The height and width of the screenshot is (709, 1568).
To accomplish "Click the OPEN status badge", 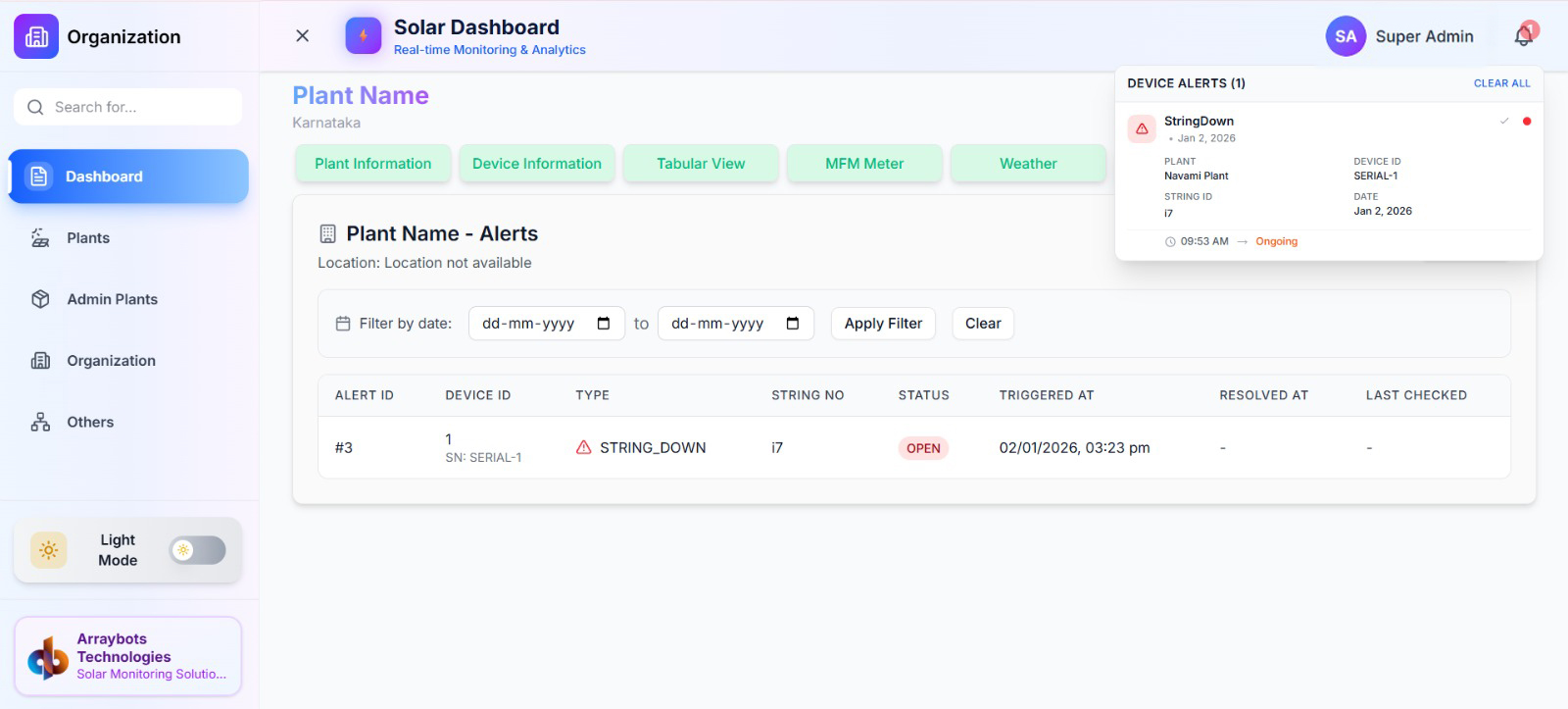I will [923, 448].
